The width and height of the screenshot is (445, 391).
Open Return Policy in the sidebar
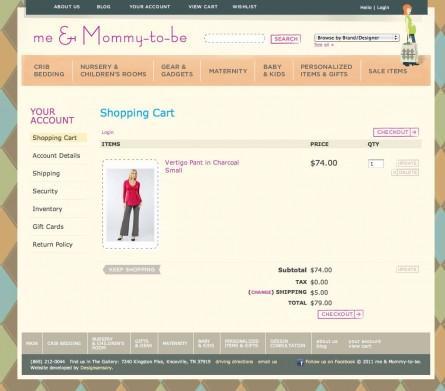[x=52, y=244]
